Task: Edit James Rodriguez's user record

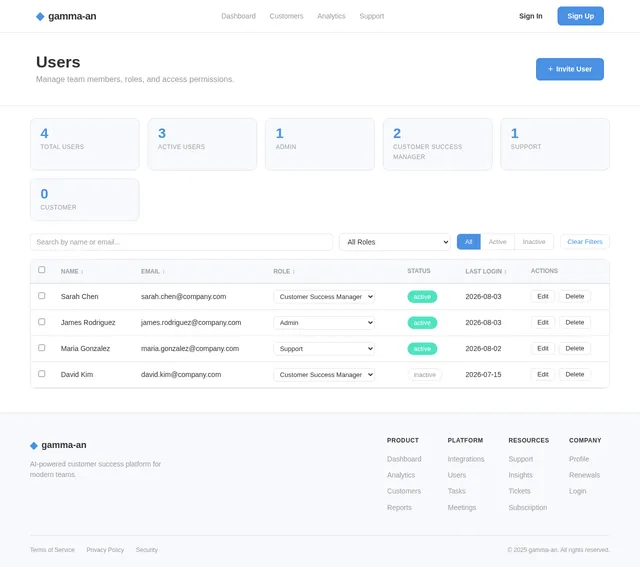Action: [x=543, y=322]
